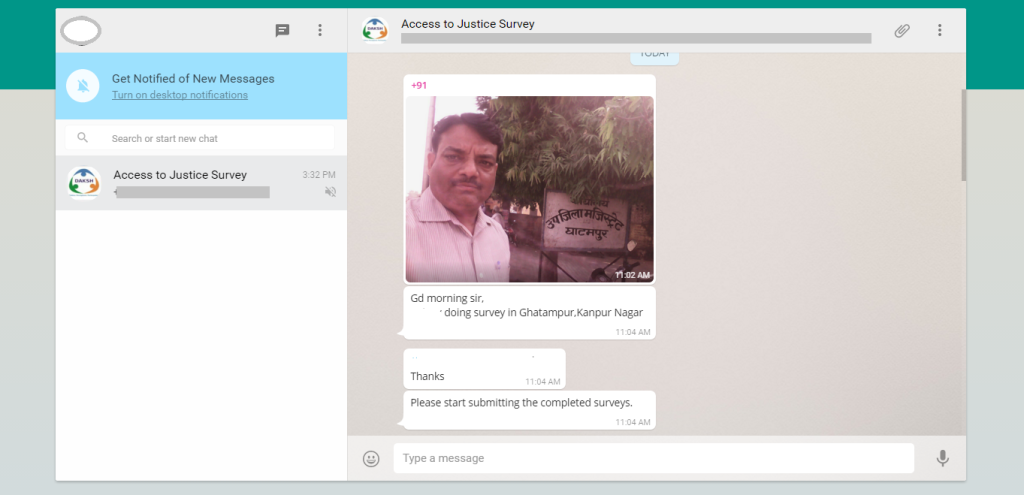Click the search magnifier icon
This screenshot has width=1024, height=495.
[82, 138]
